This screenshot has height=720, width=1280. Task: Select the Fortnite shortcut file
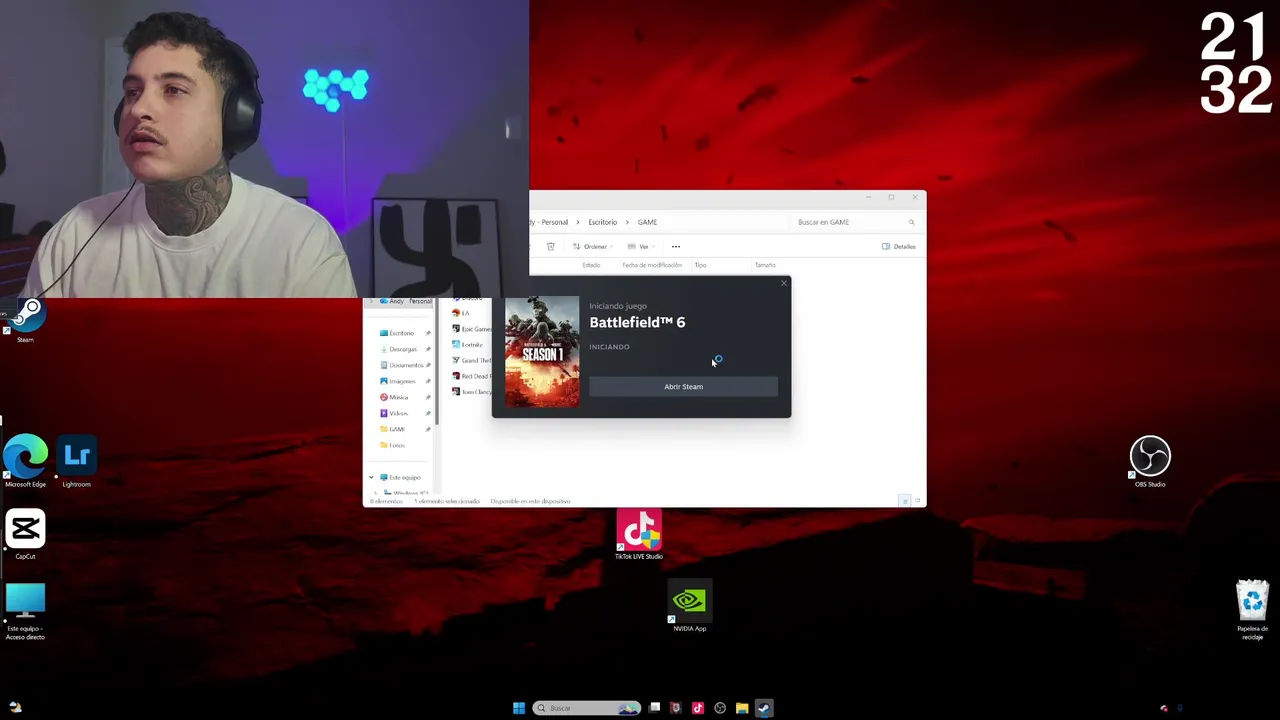468,345
